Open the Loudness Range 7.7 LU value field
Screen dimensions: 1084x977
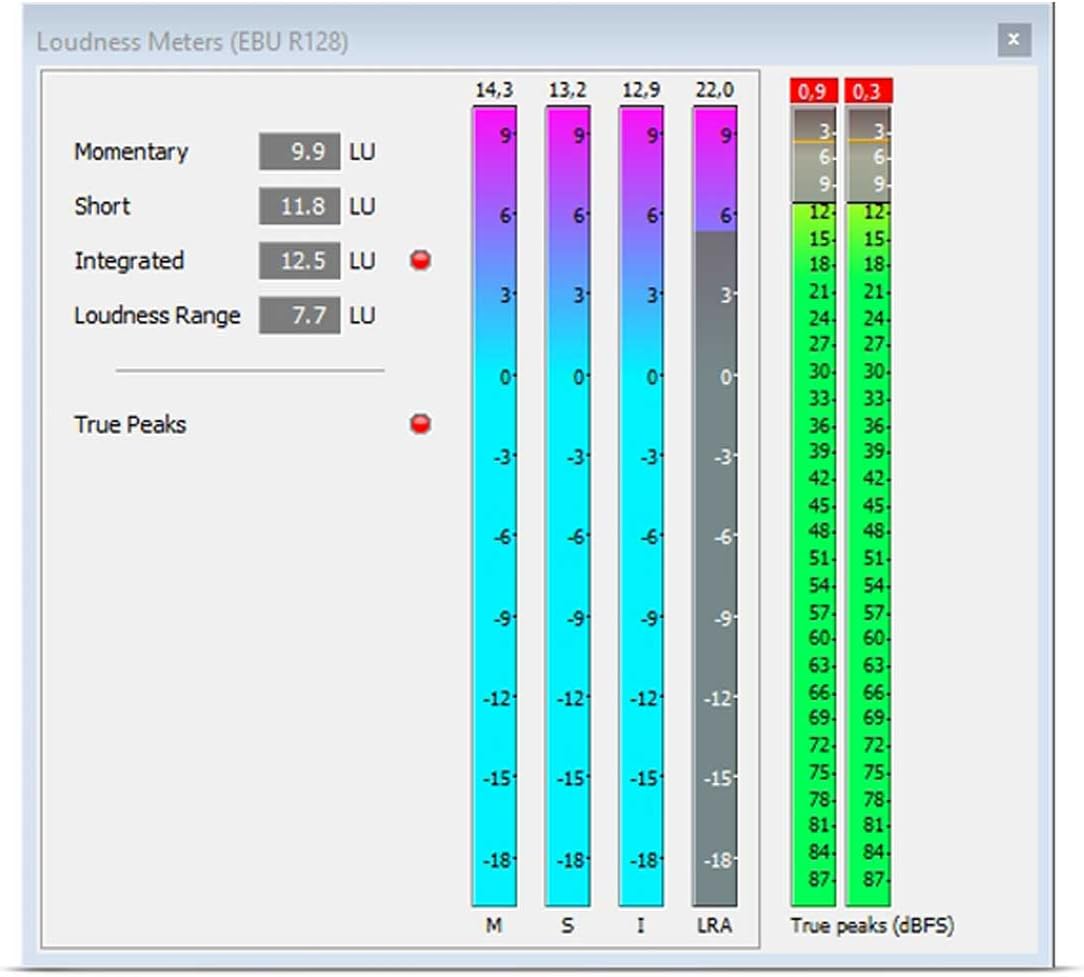point(299,315)
